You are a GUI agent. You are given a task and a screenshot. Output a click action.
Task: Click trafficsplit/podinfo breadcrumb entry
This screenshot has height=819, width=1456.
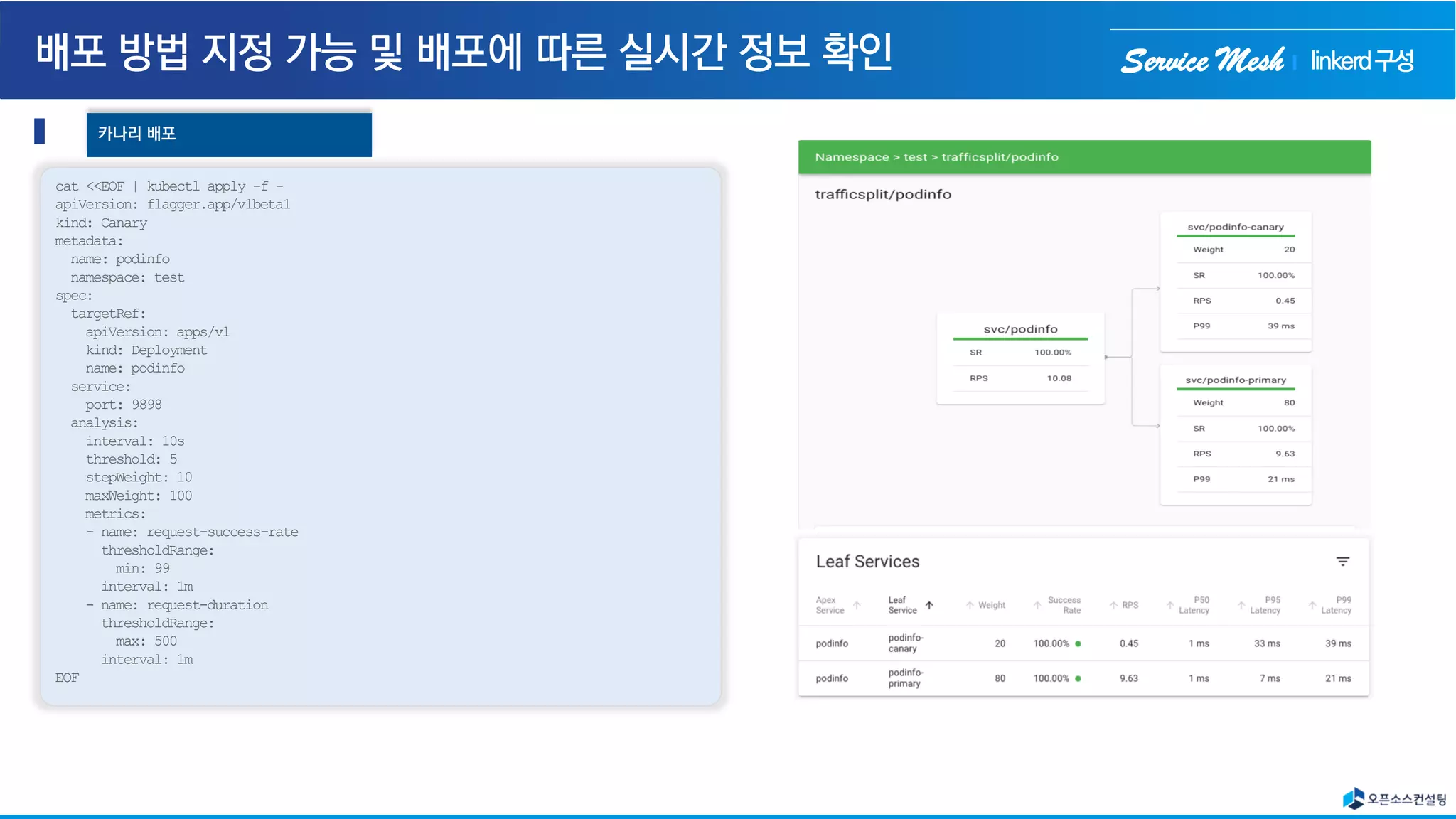(1000, 157)
